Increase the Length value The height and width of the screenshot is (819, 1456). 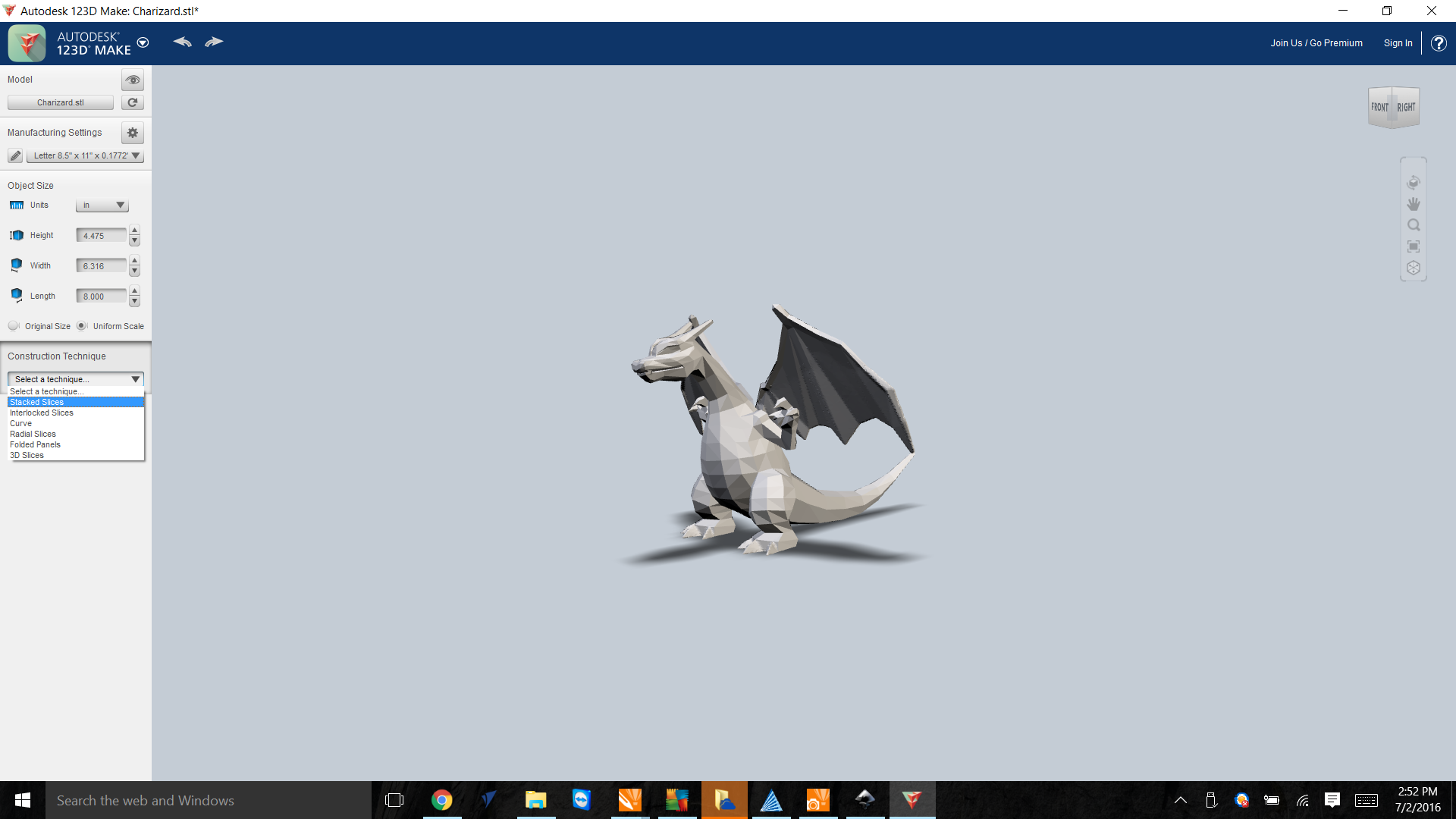click(x=134, y=290)
